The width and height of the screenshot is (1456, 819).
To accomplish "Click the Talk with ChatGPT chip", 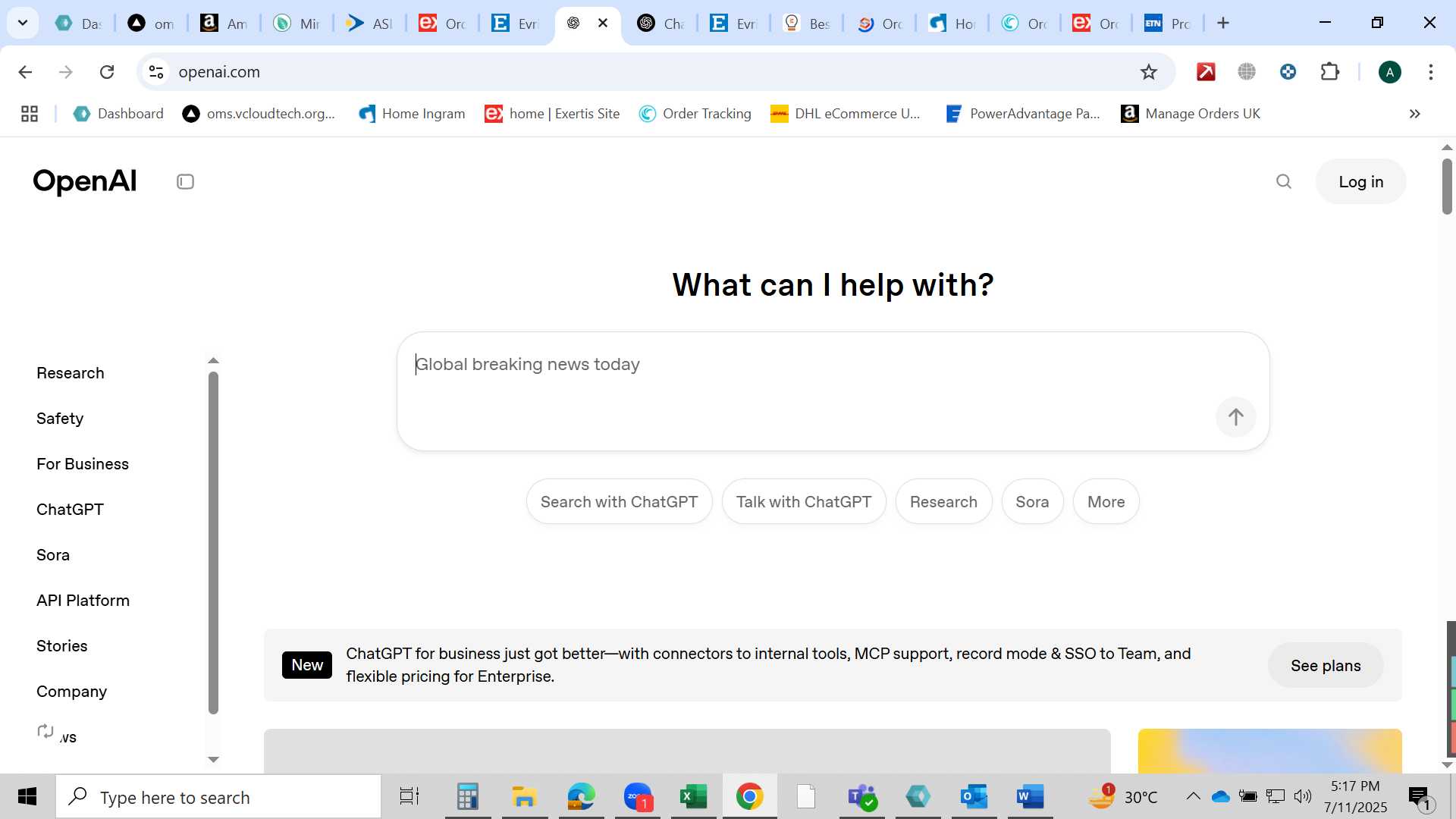I will pyautogui.click(x=804, y=502).
